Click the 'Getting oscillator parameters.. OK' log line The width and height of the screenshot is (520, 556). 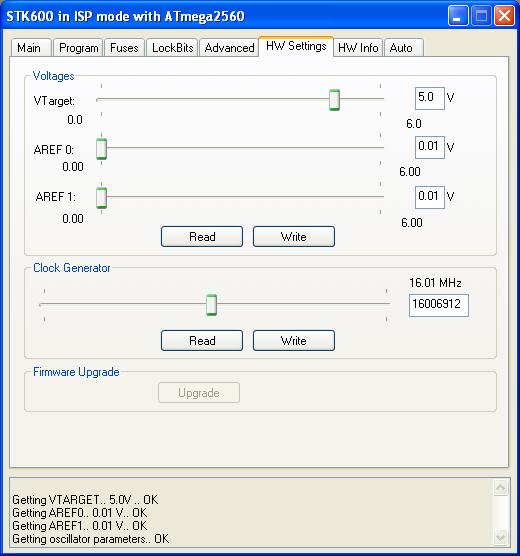[90, 539]
